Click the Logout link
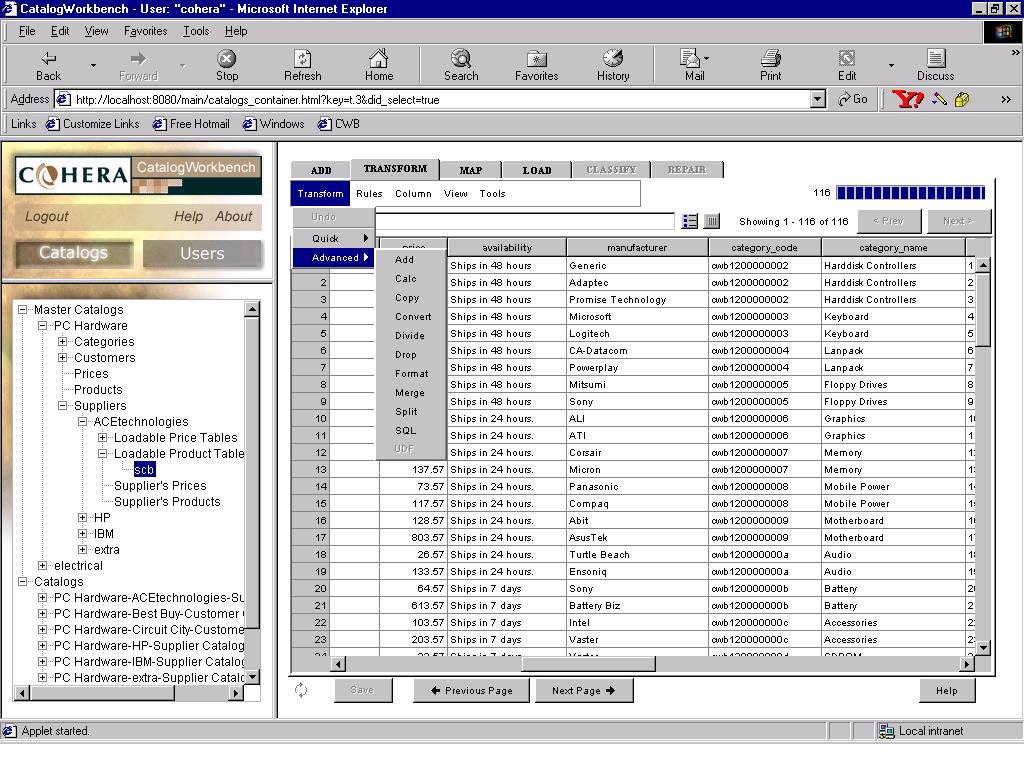The width and height of the screenshot is (1024, 768). (46, 217)
